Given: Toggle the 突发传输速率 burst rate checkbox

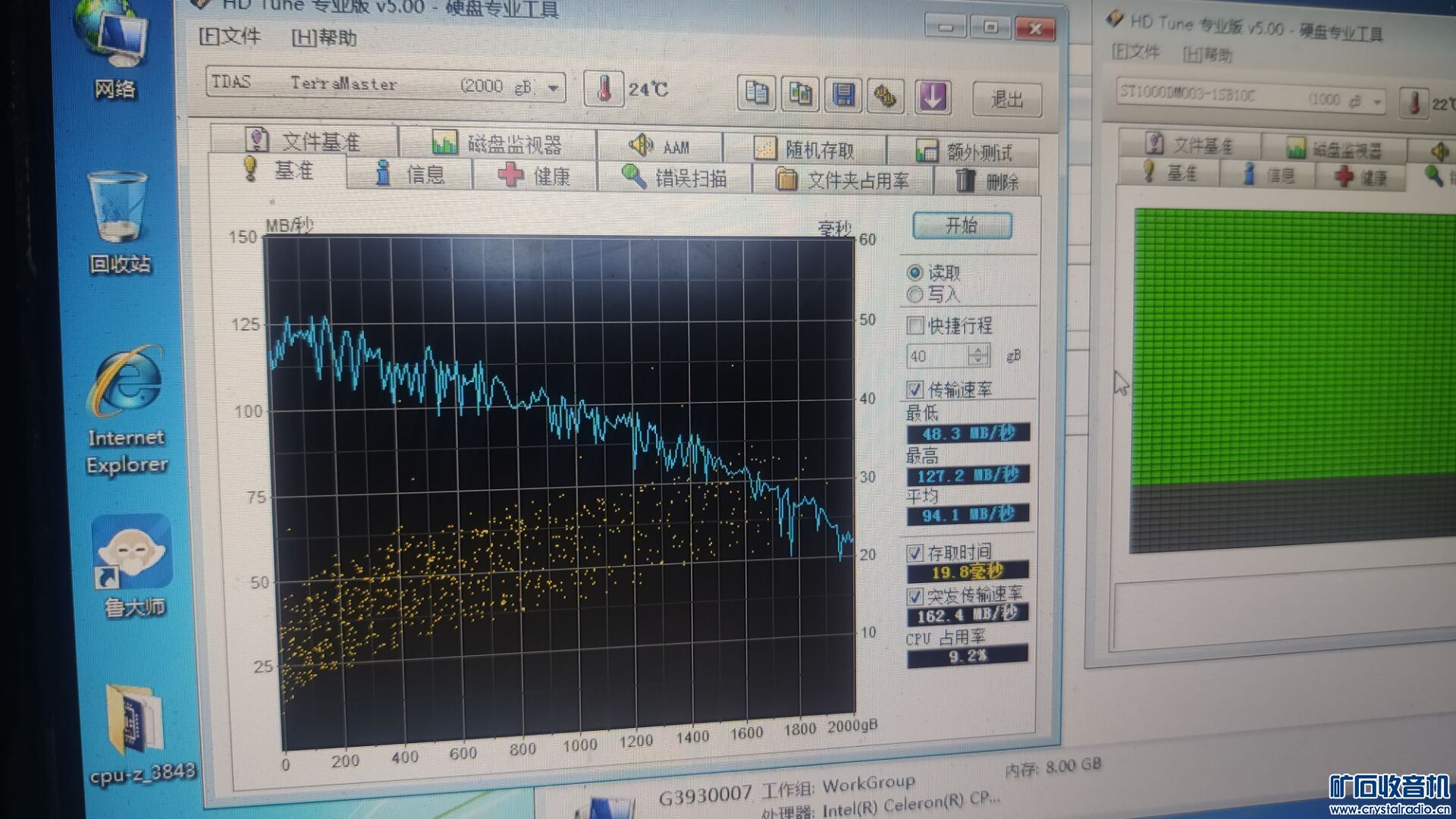Looking at the screenshot, I should click(915, 595).
